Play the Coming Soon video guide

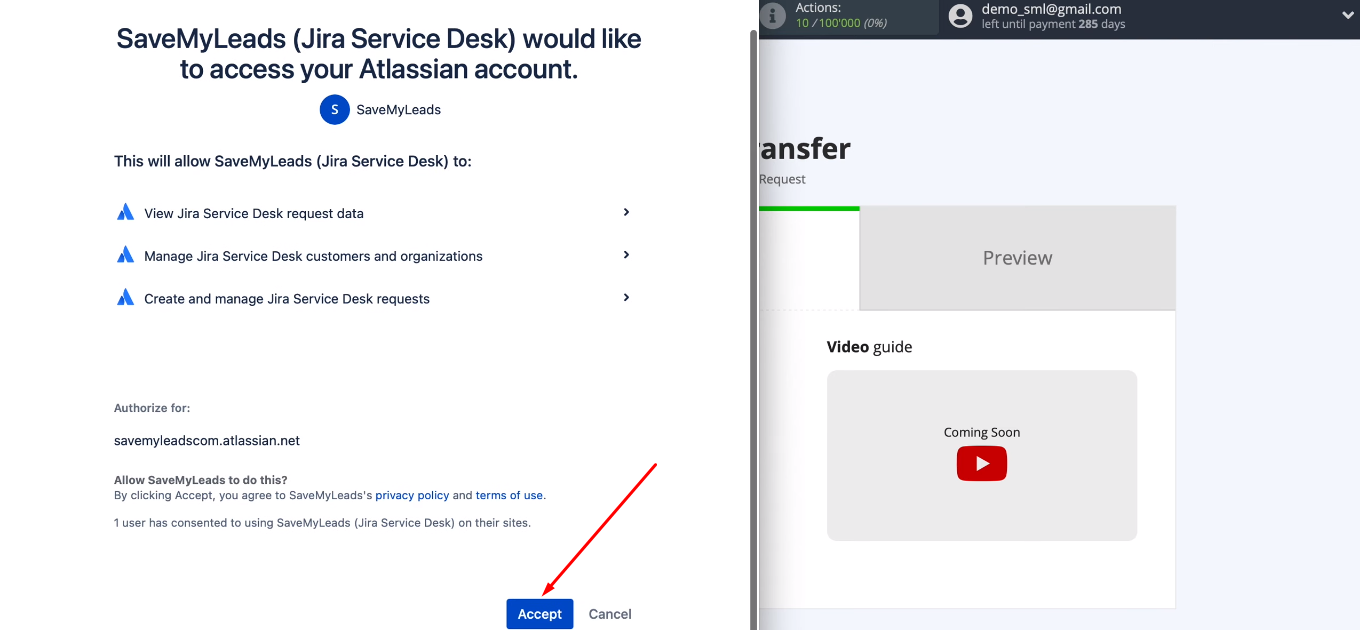pyautogui.click(x=981, y=464)
